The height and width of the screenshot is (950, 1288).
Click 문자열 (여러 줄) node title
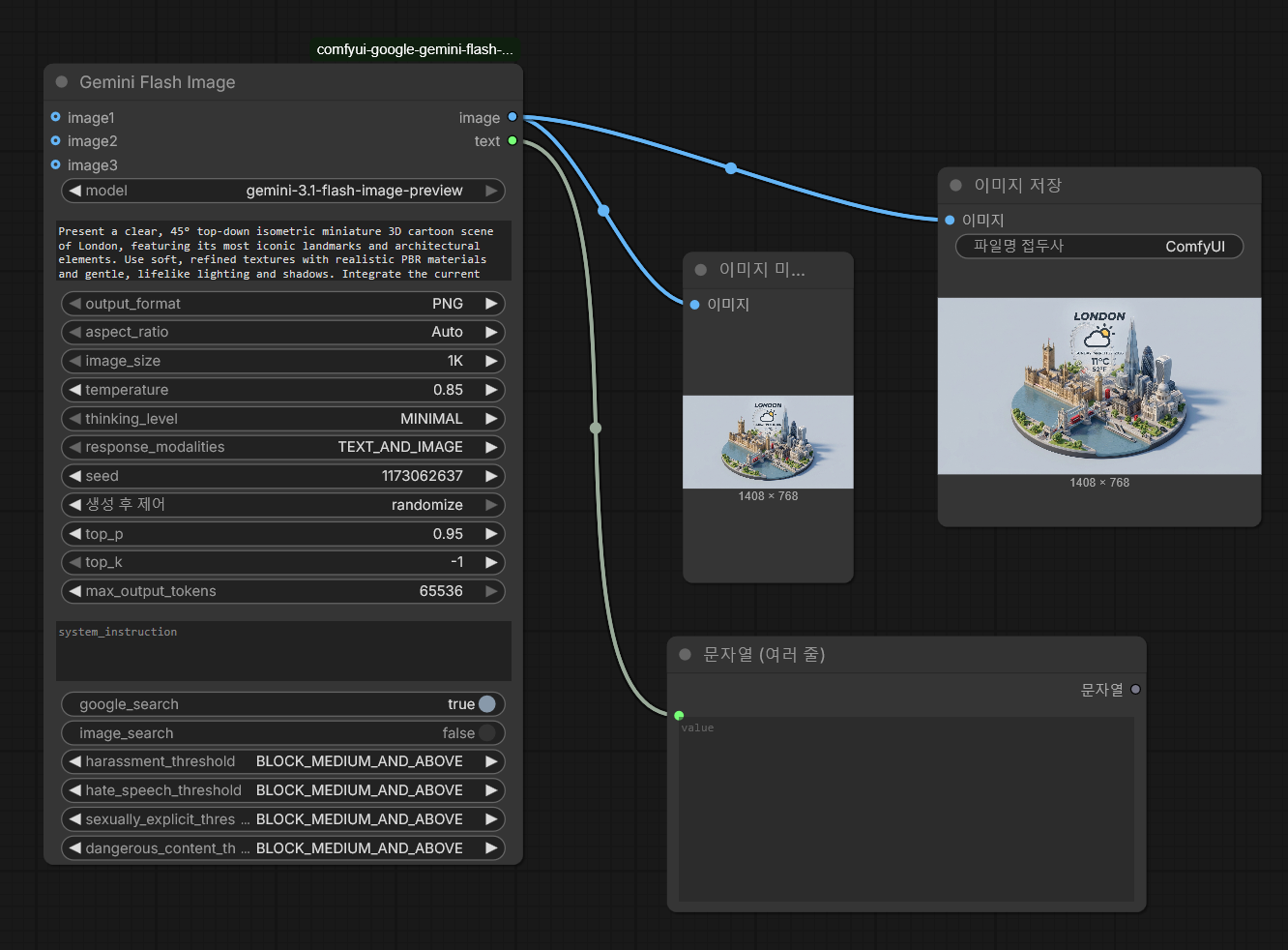tap(764, 655)
